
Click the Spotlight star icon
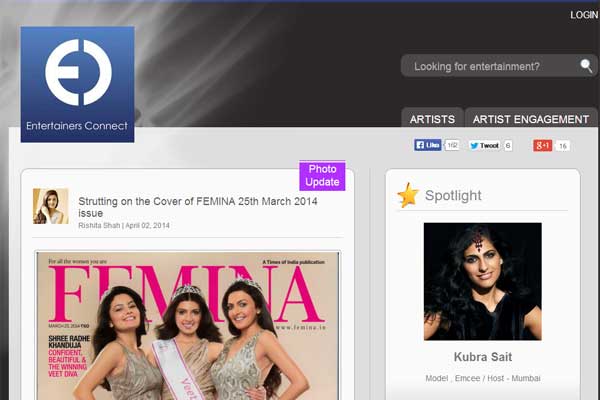pos(408,195)
